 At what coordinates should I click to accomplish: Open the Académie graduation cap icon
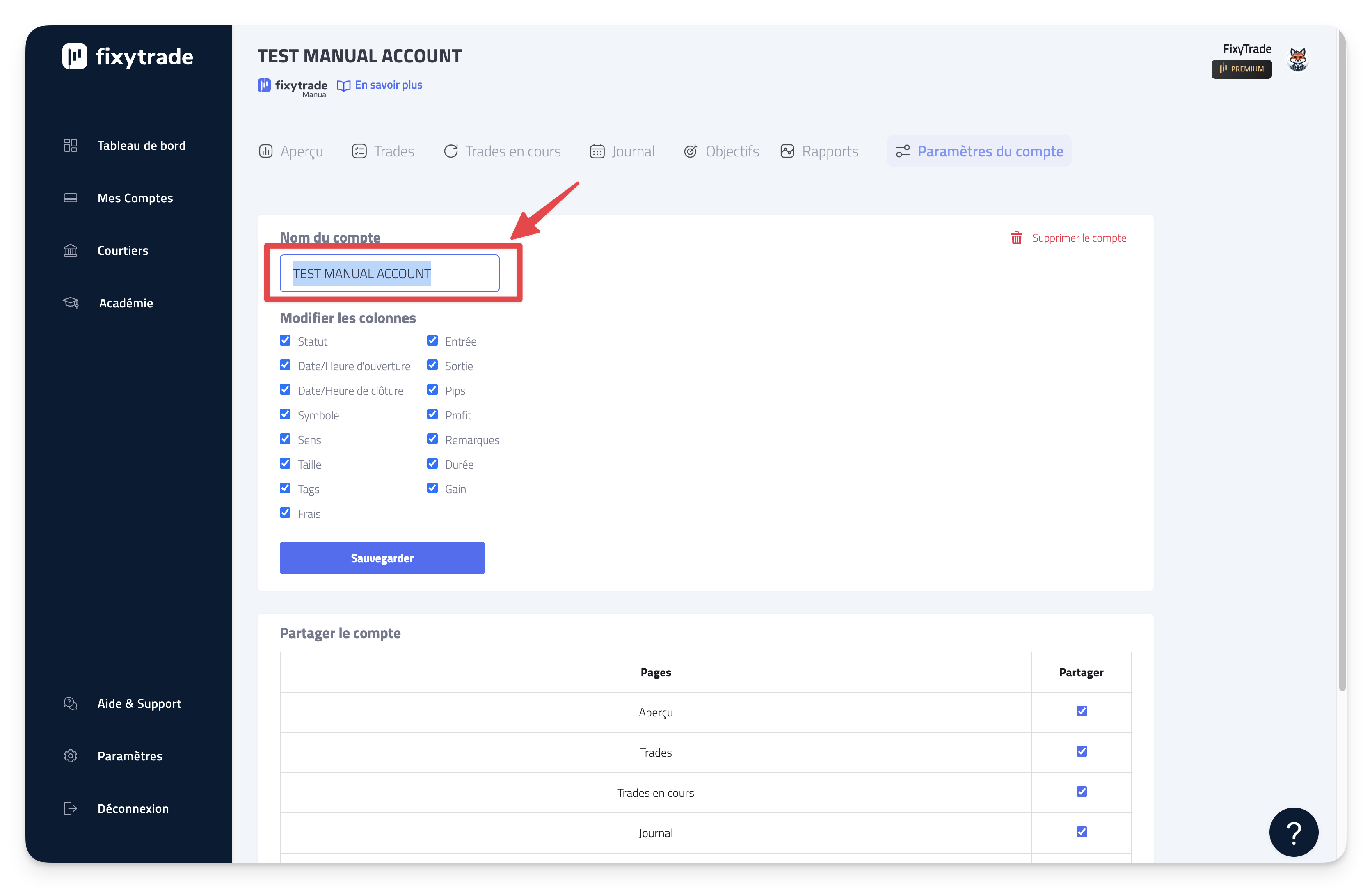(70, 303)
